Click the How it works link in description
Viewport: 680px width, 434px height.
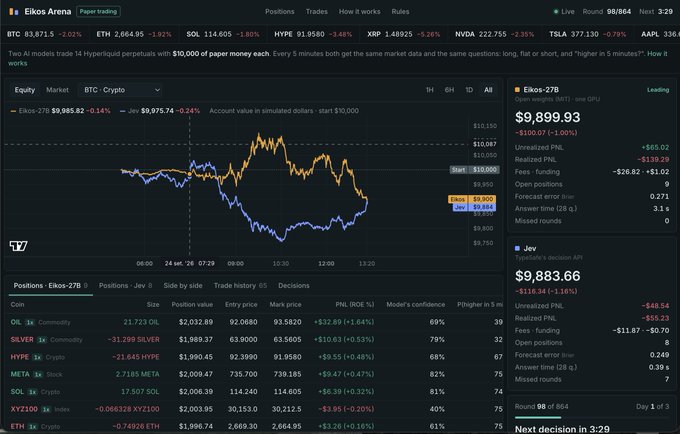(x=657, y=54)
